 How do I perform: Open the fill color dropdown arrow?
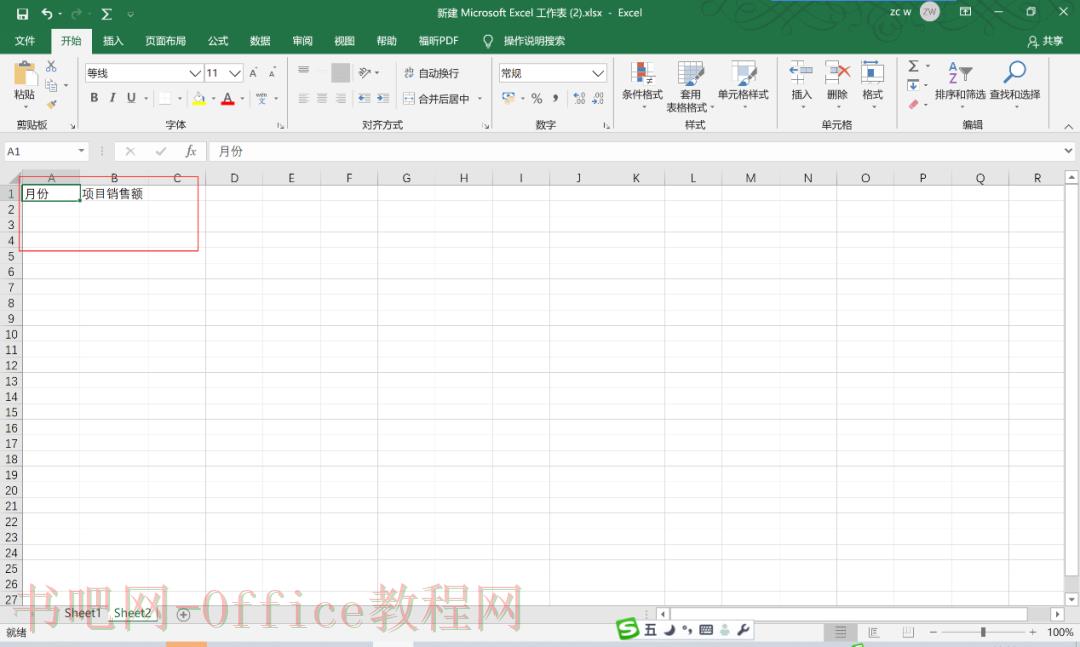(x=214, y=99)
